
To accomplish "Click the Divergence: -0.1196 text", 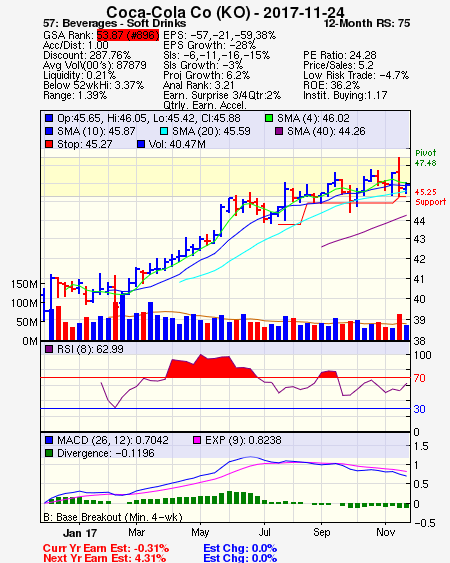I will coord(106,453).
